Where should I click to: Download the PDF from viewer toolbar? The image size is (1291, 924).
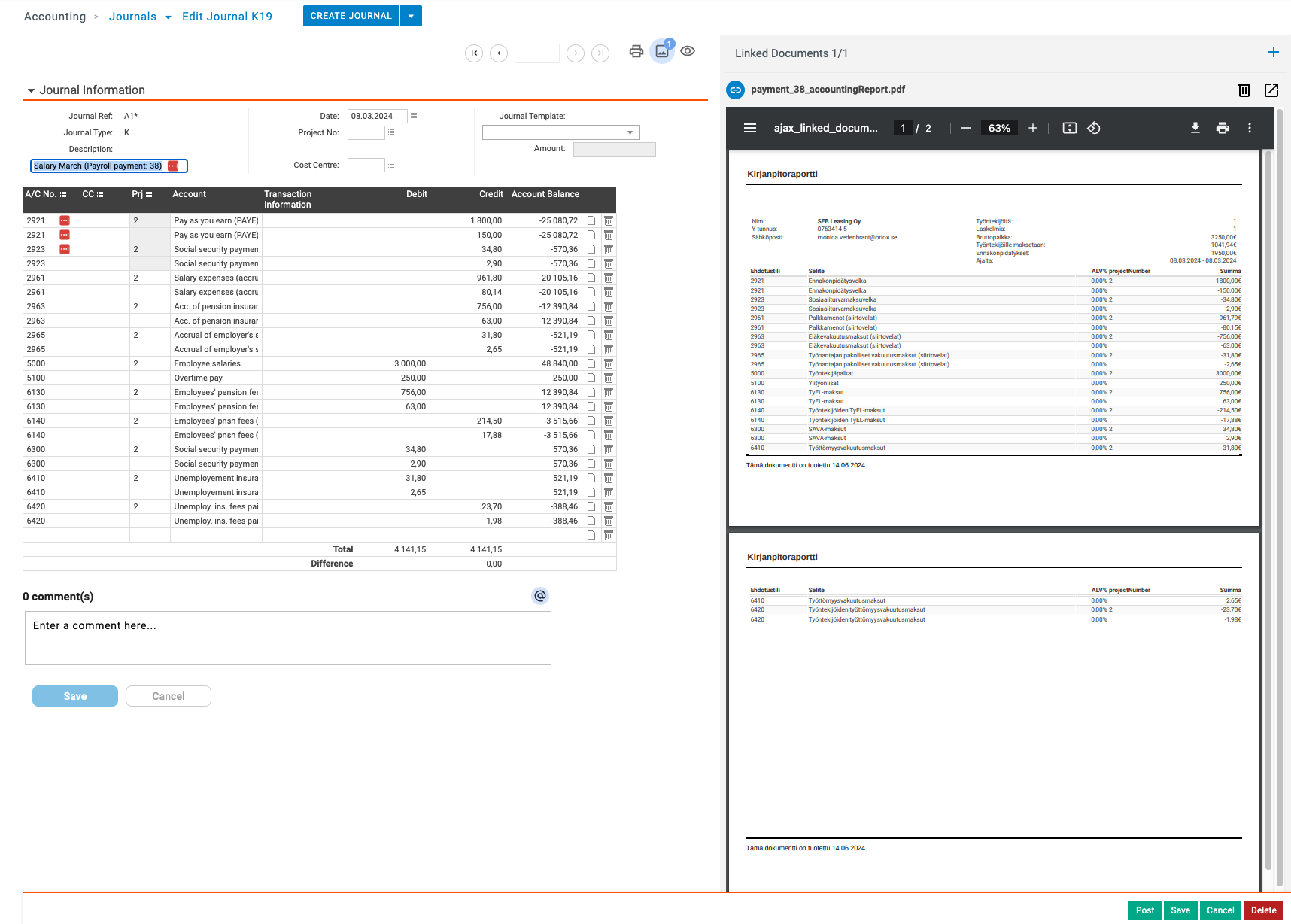[1195, 129]
